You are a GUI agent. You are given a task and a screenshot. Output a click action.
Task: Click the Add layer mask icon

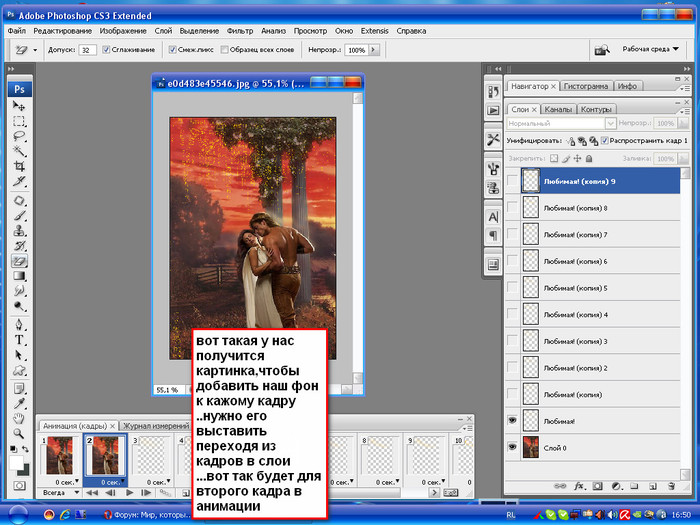point(598,486)
